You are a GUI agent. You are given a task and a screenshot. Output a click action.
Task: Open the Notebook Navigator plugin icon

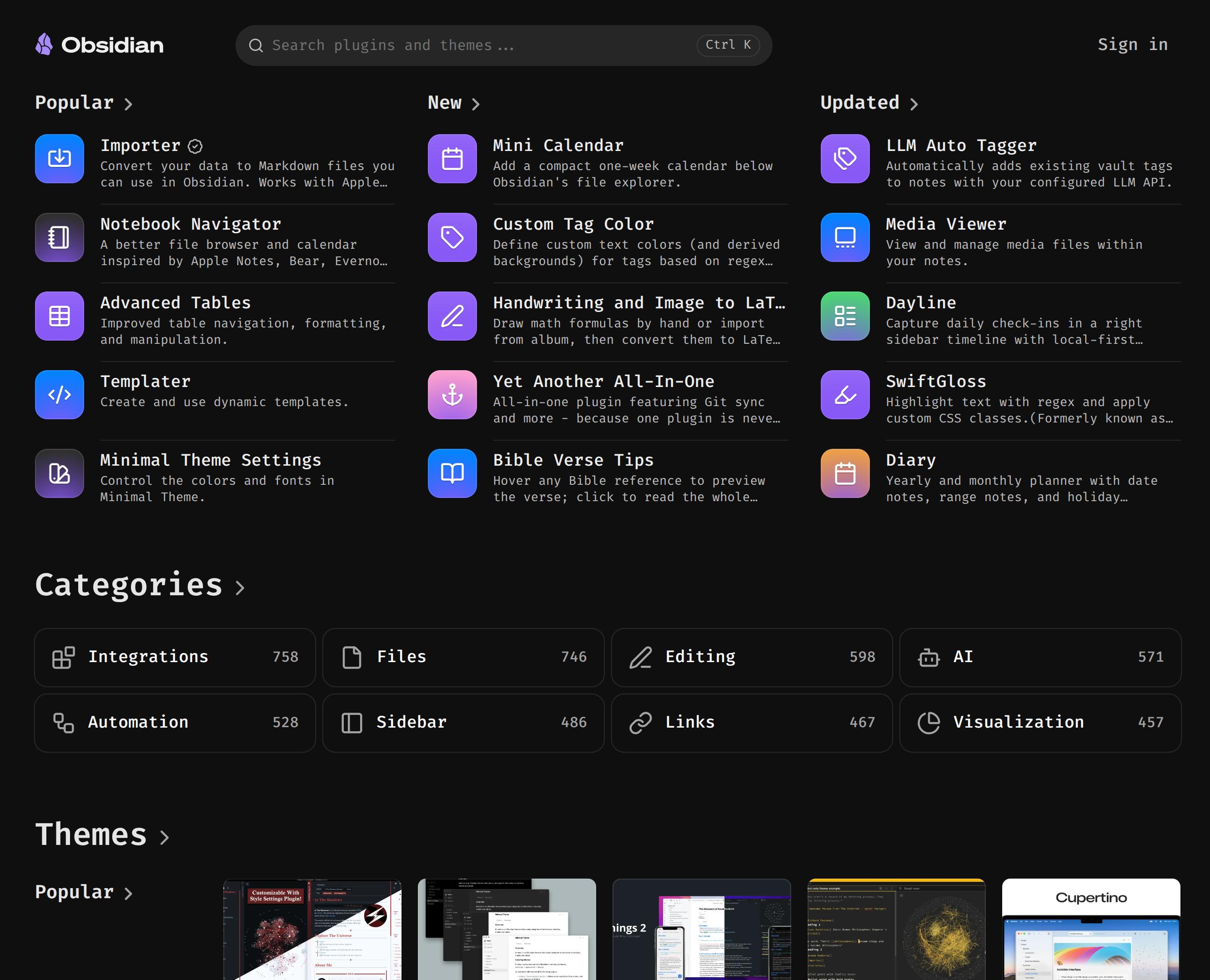point(59,237)
